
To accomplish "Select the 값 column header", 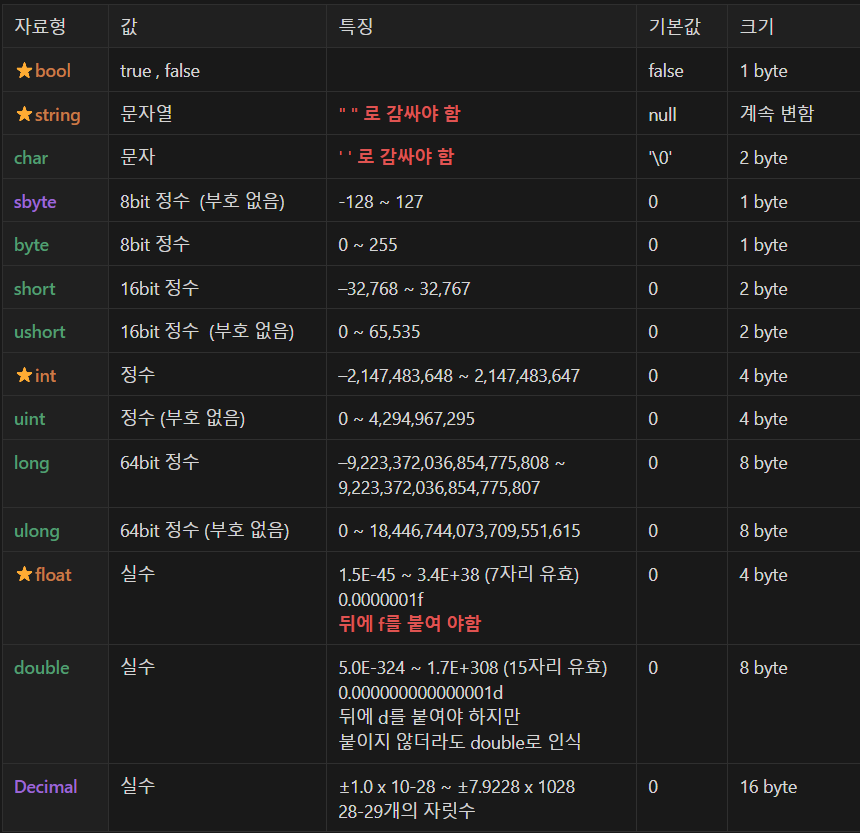I will pos(129,26).
